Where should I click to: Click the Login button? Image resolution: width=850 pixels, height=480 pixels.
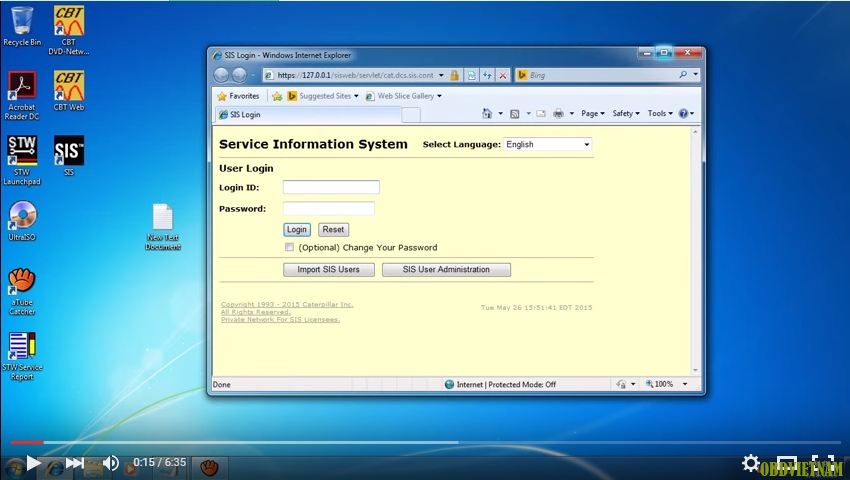297,229
